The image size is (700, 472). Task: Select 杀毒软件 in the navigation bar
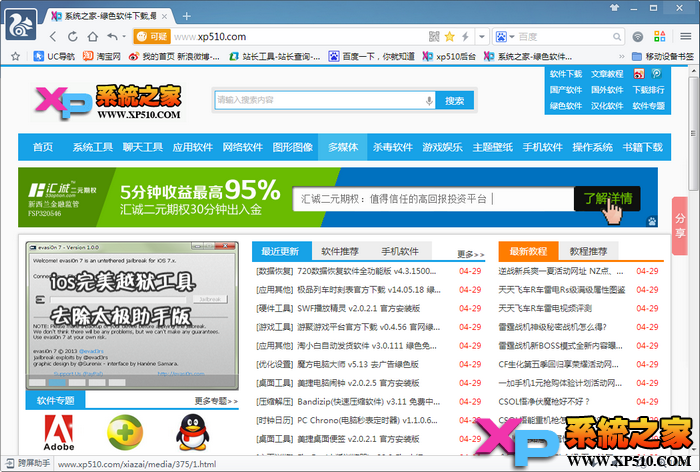tap(392, 147)
